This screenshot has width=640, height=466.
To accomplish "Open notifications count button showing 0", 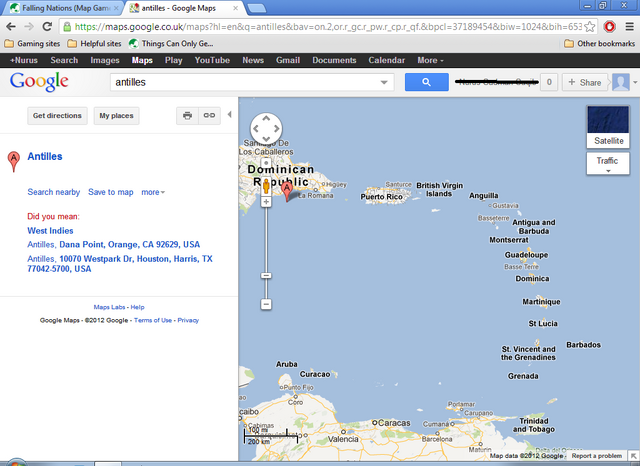I will point(549,82).
